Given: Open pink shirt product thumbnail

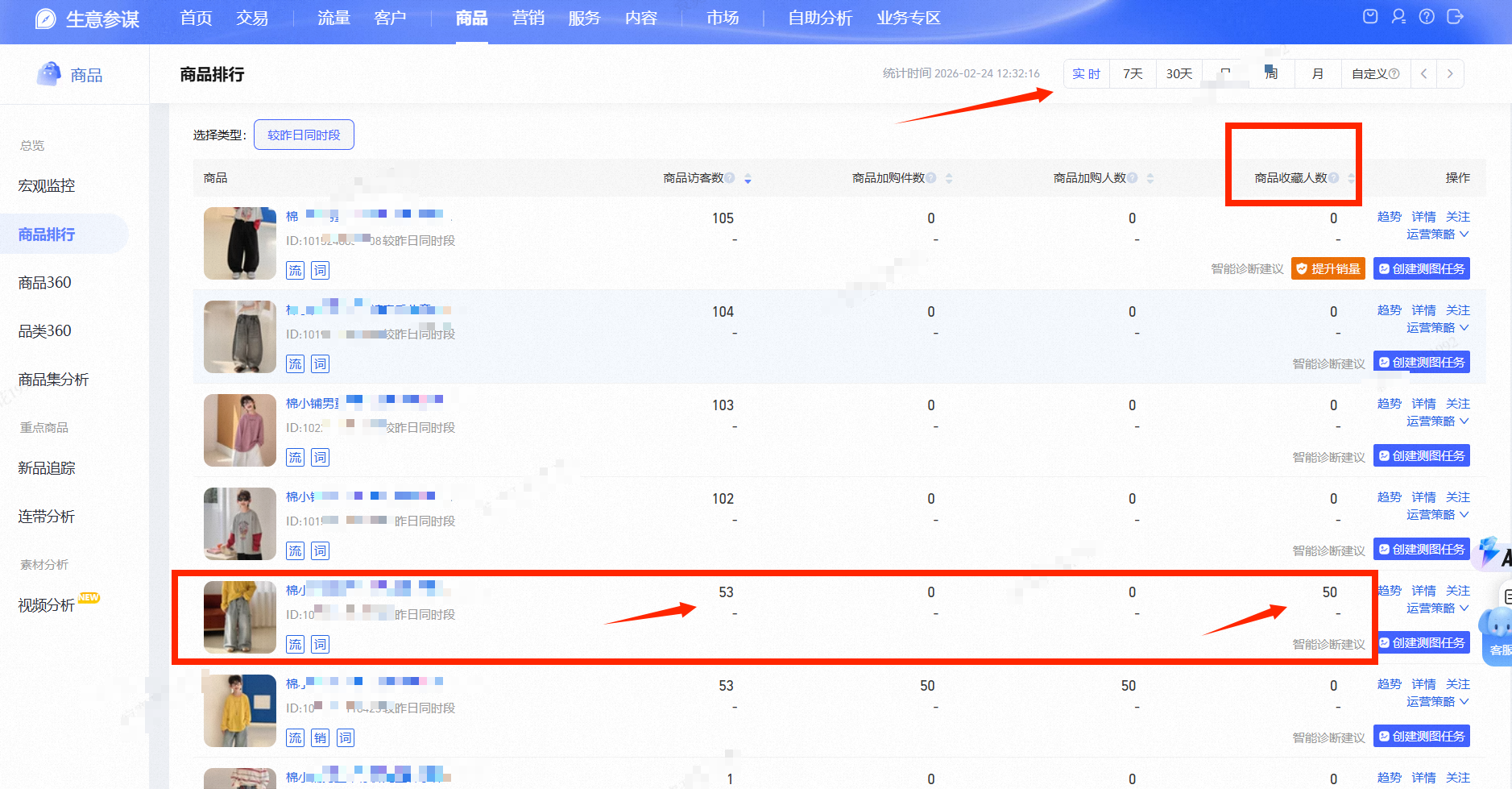Looking at the screenshot, I should click(x=240, y=430).
